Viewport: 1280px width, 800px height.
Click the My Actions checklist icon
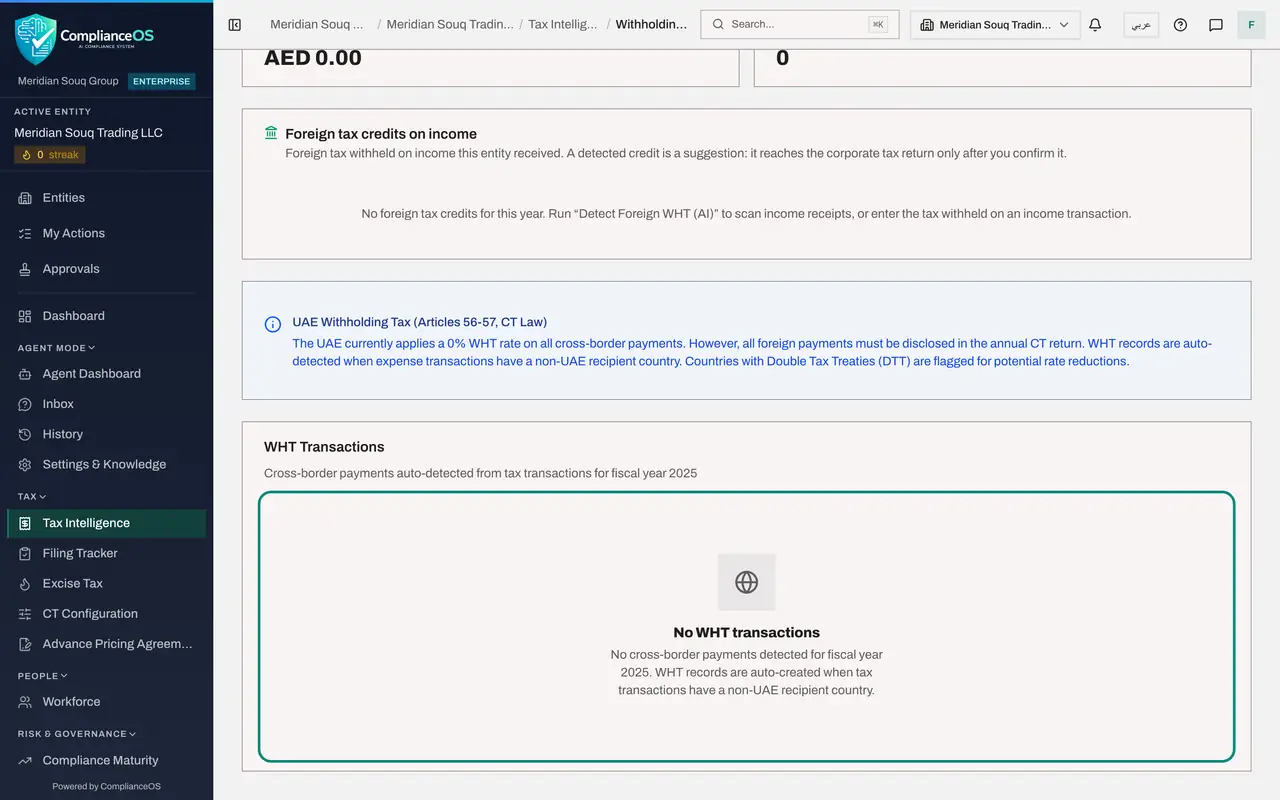tap(25, 233)
